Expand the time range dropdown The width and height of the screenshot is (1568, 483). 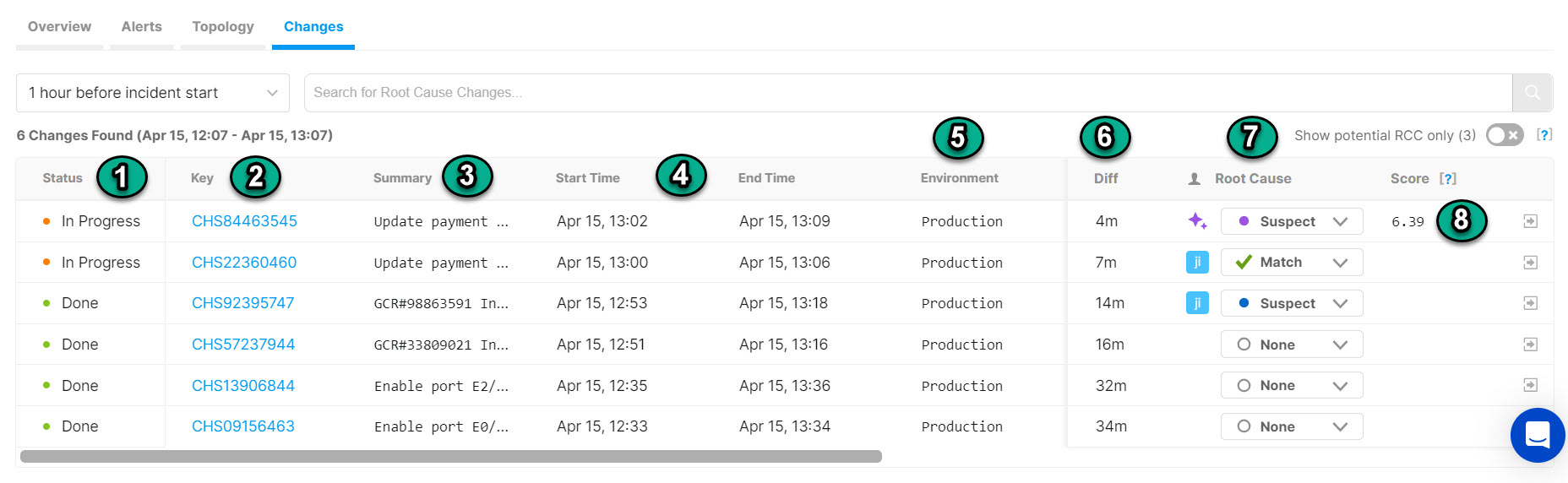pos(153,93)
